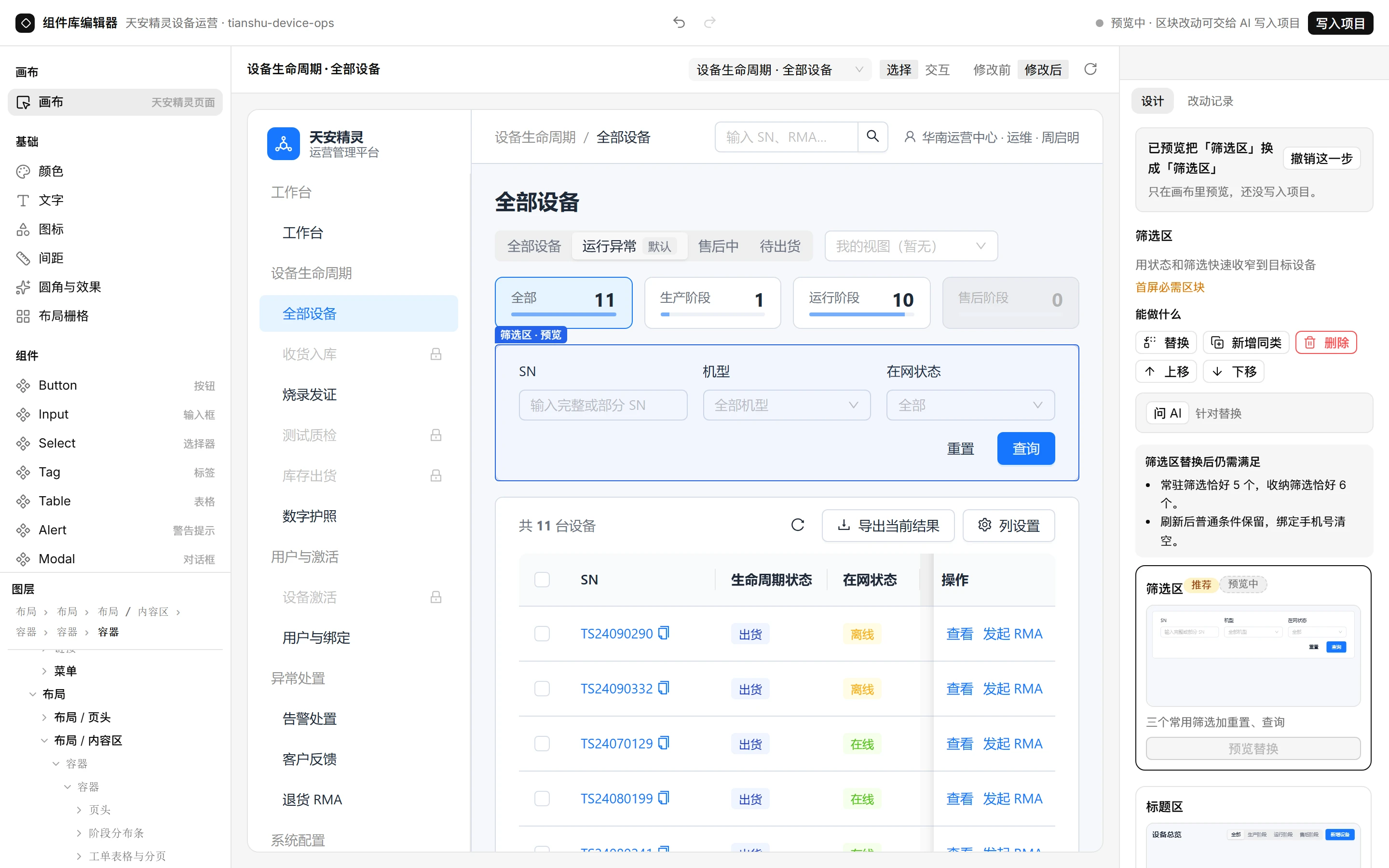Click the lock icon beside 收货入库
This screenshot has width=1389, height=868.
point(436,354)
